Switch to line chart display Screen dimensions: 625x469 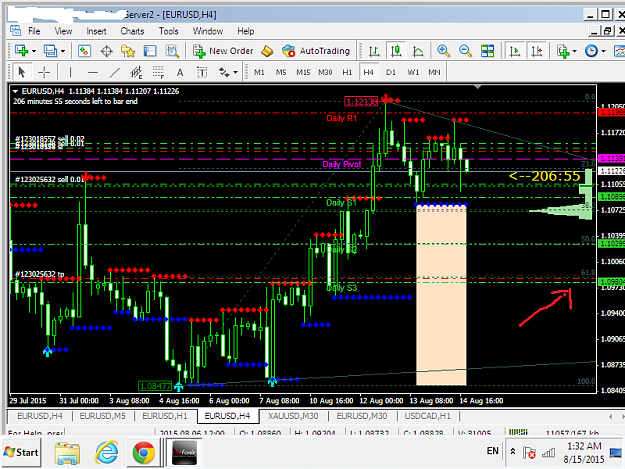tap(418, 51)
